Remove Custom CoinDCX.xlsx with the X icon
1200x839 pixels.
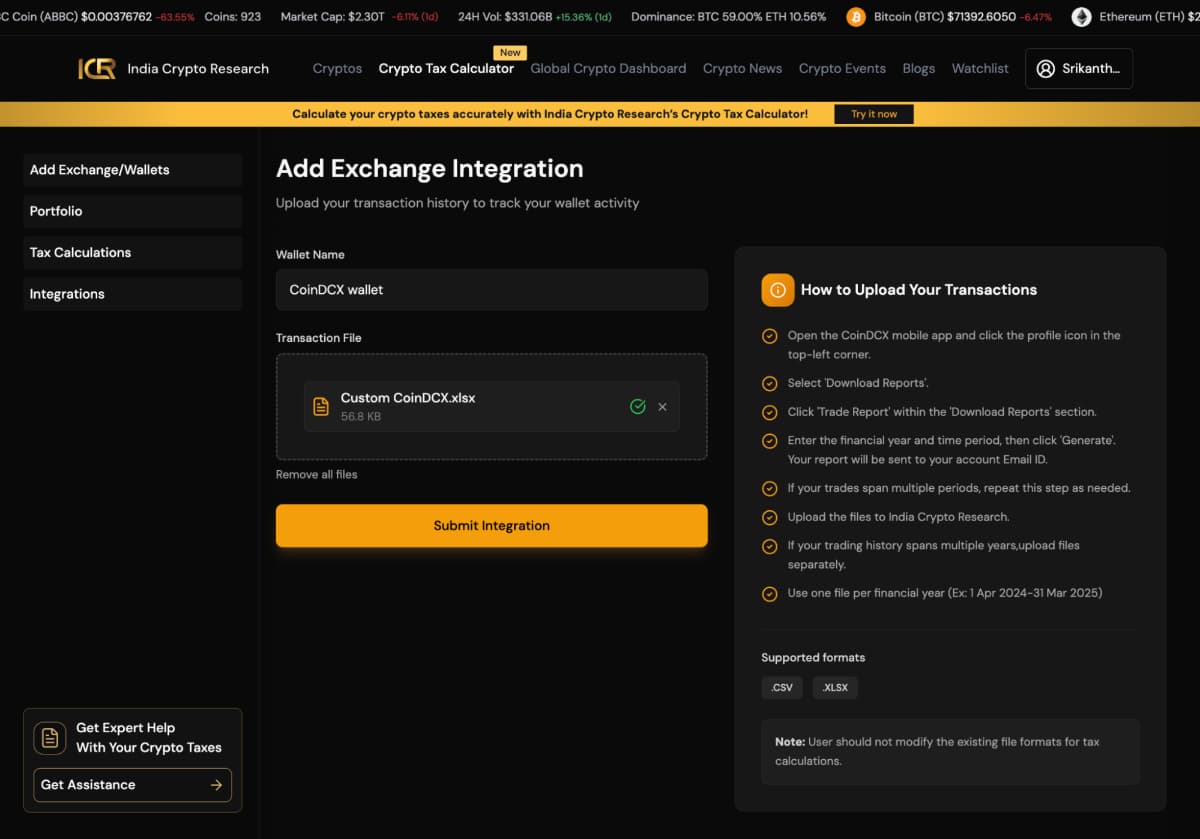(662, 407)
